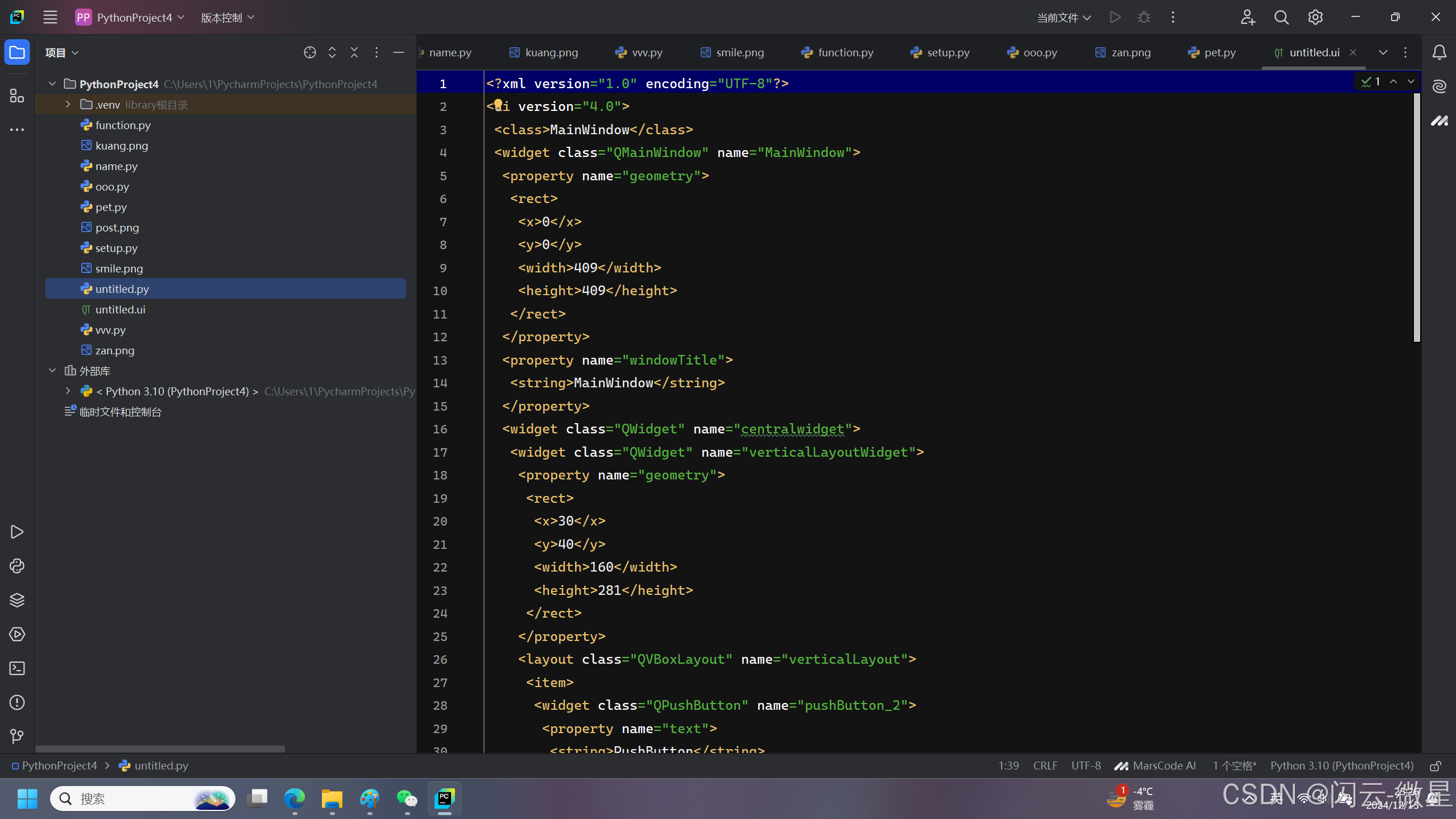Click the Search Everywhere magnifier icon

click(x=1281, y=18)
